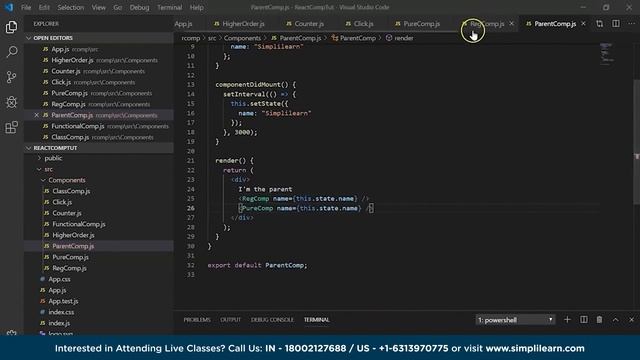Open Source Control view in activity bar

pos(11,77)
